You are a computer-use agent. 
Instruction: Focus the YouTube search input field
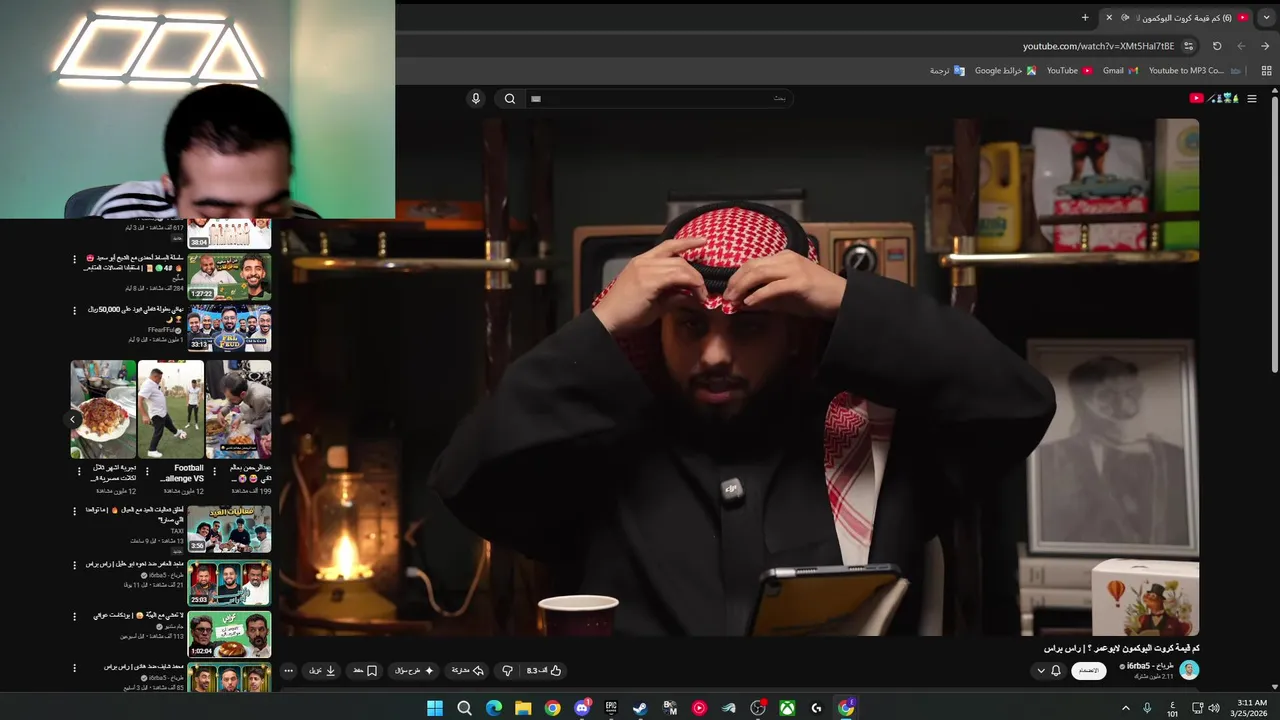click(x=660, y=98)
